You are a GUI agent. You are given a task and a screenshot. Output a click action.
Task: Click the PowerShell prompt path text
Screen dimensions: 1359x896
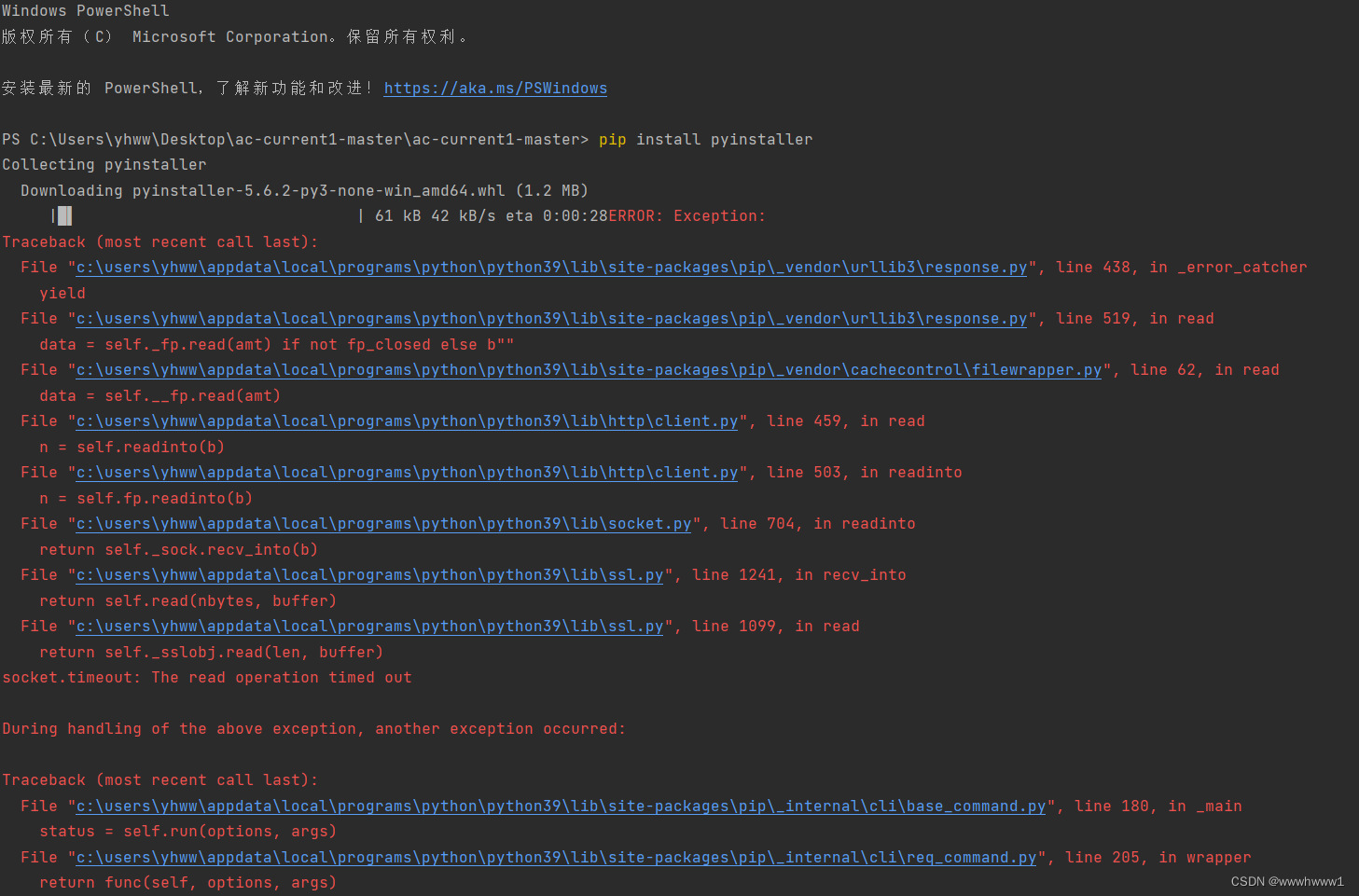pos(294,139)
